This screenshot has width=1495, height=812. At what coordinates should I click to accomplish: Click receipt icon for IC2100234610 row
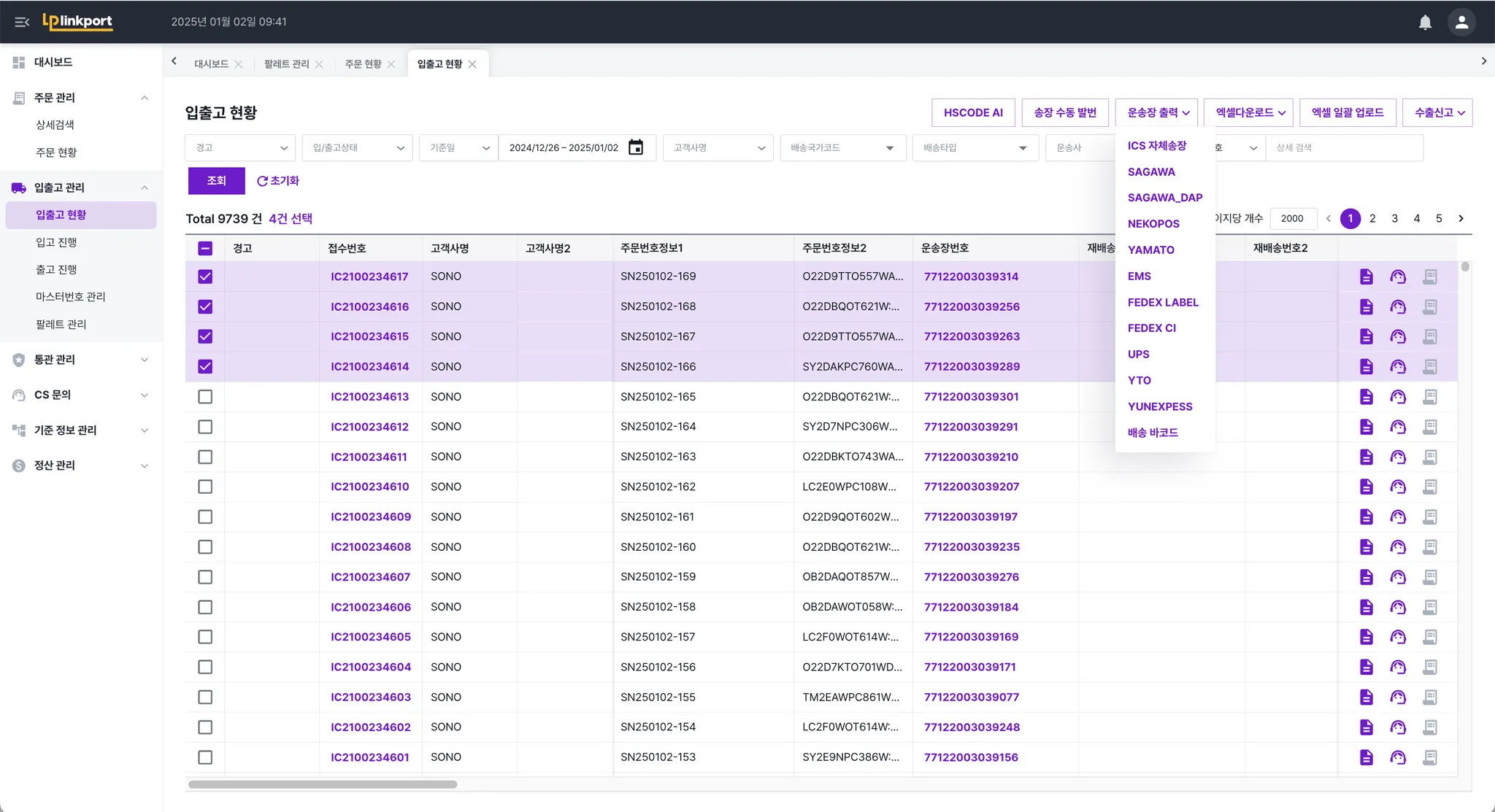(1429, 487)
